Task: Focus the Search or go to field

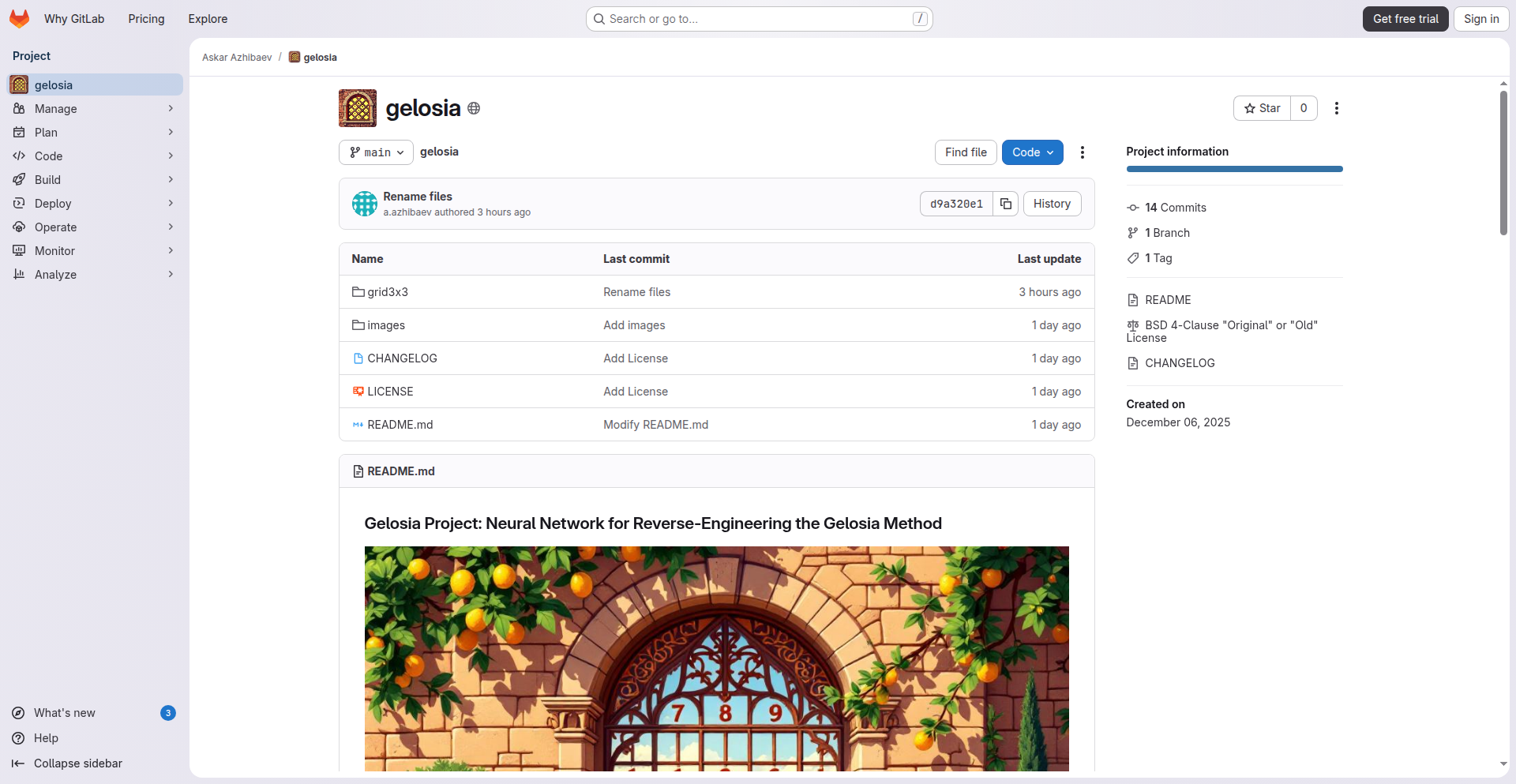Action: (x=758, y=19)
